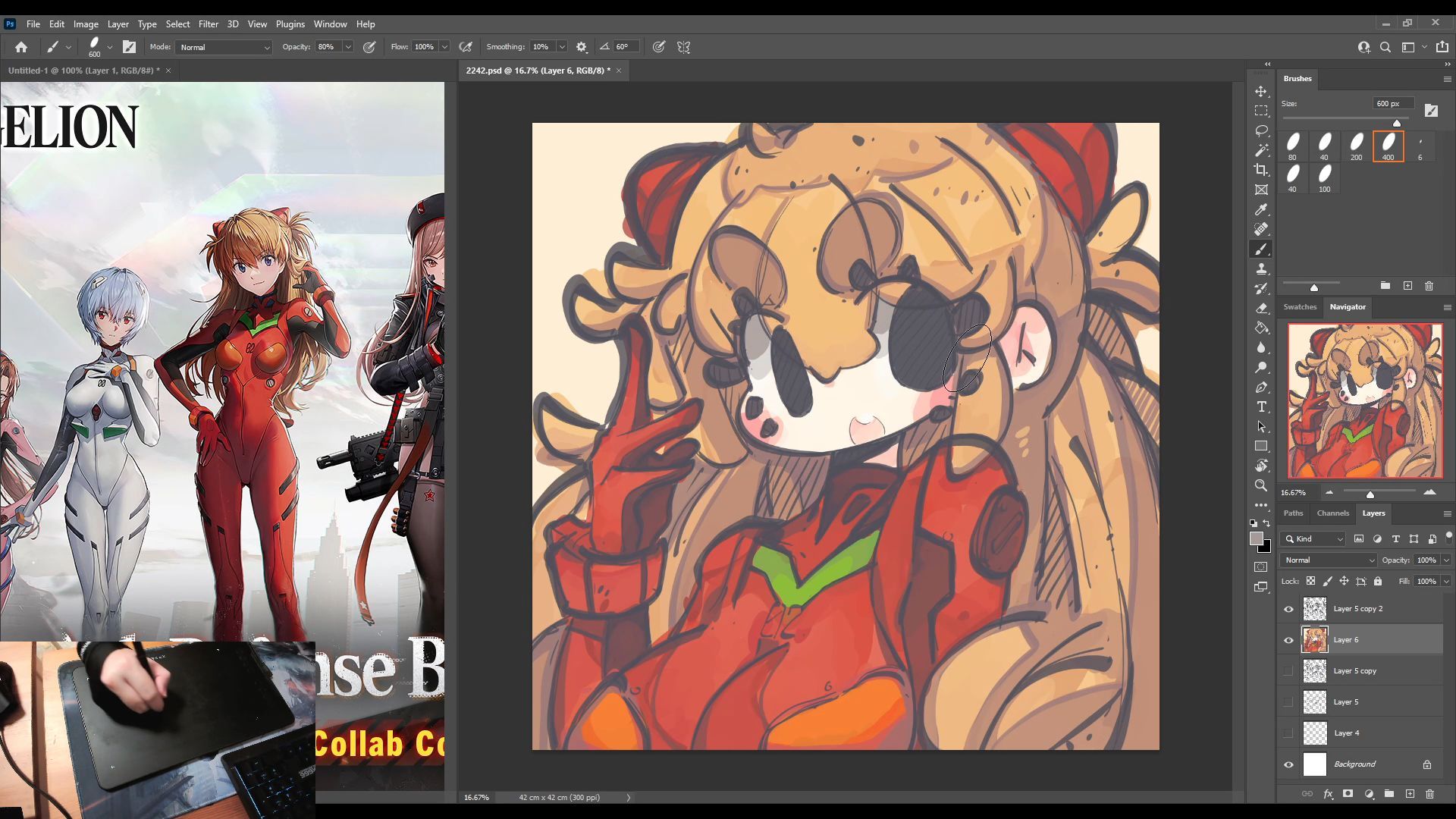Open the Plugins menu
Viewport: 1456px width, 819px height.
(290, 24)
